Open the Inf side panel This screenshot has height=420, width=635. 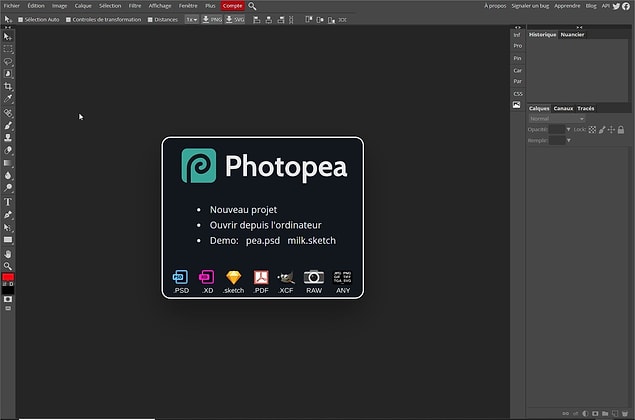(517, 35)
